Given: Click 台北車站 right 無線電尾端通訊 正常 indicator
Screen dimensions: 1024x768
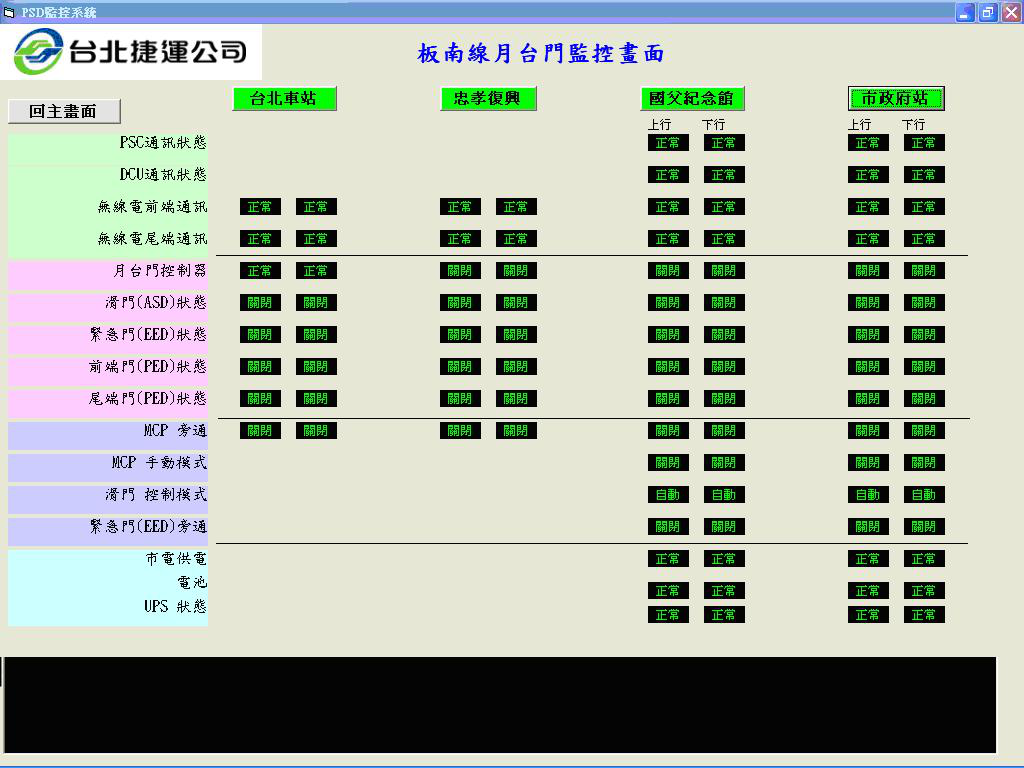Looking at the screenshot, I should pos(316,238).
